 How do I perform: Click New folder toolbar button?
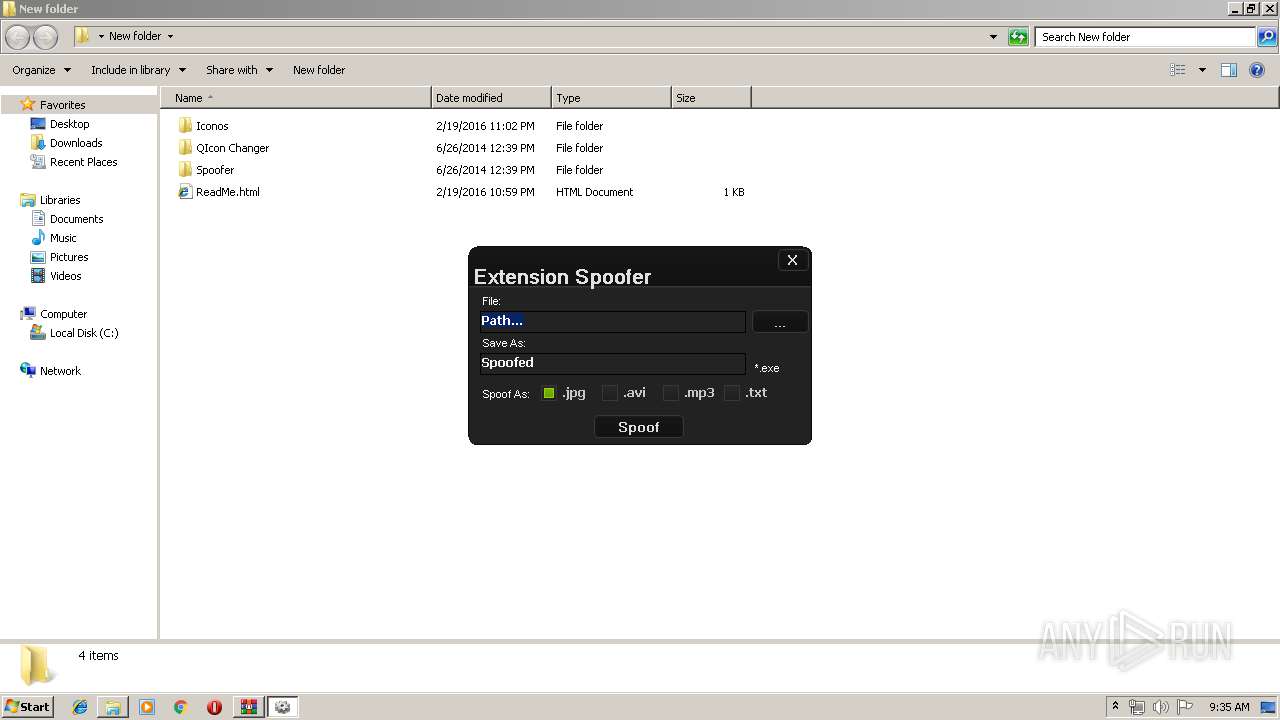click(319, 70)
